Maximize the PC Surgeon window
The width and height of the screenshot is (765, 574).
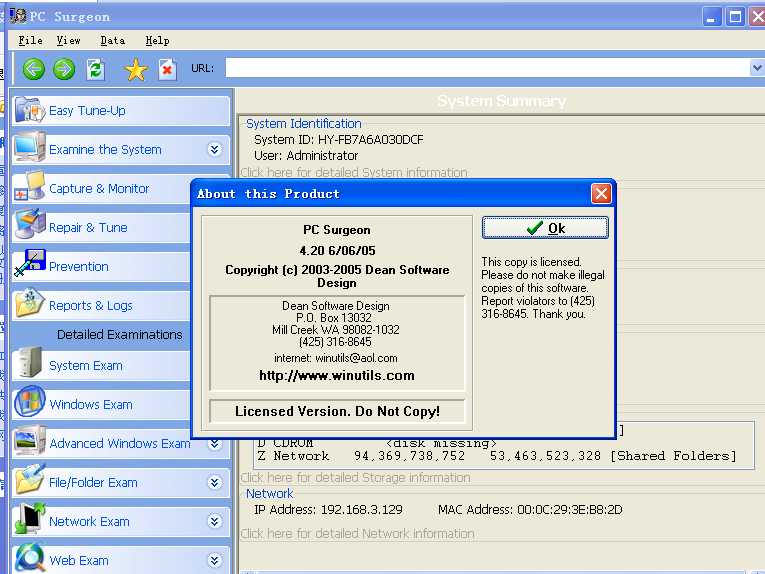pos(735,17)
